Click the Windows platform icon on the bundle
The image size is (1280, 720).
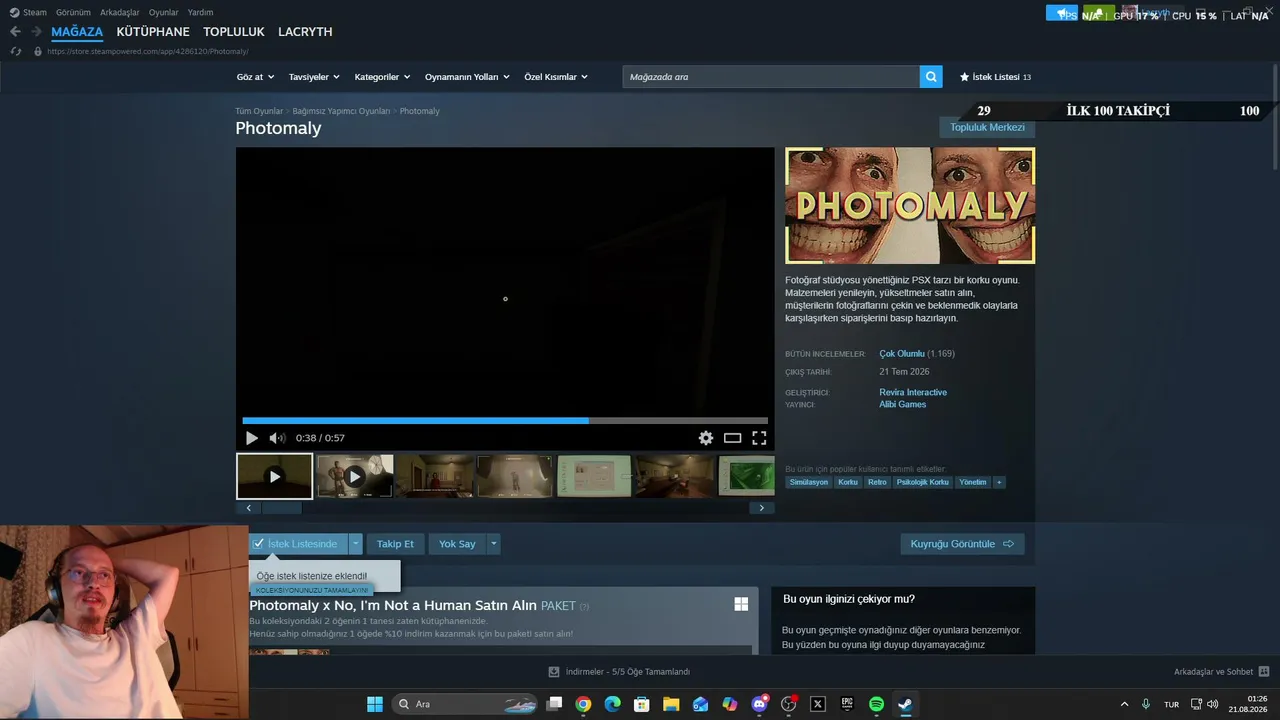click(741, 604)
